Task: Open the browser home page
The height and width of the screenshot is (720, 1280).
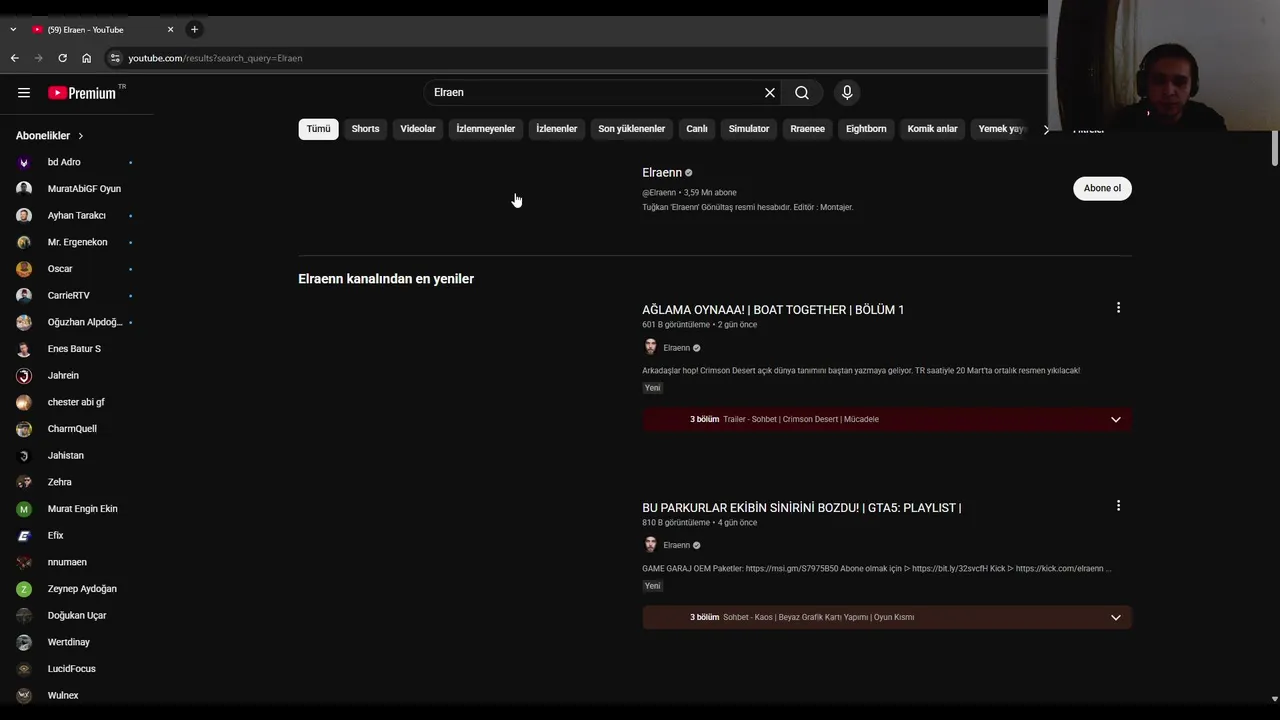Action: [x=86, y=58]
